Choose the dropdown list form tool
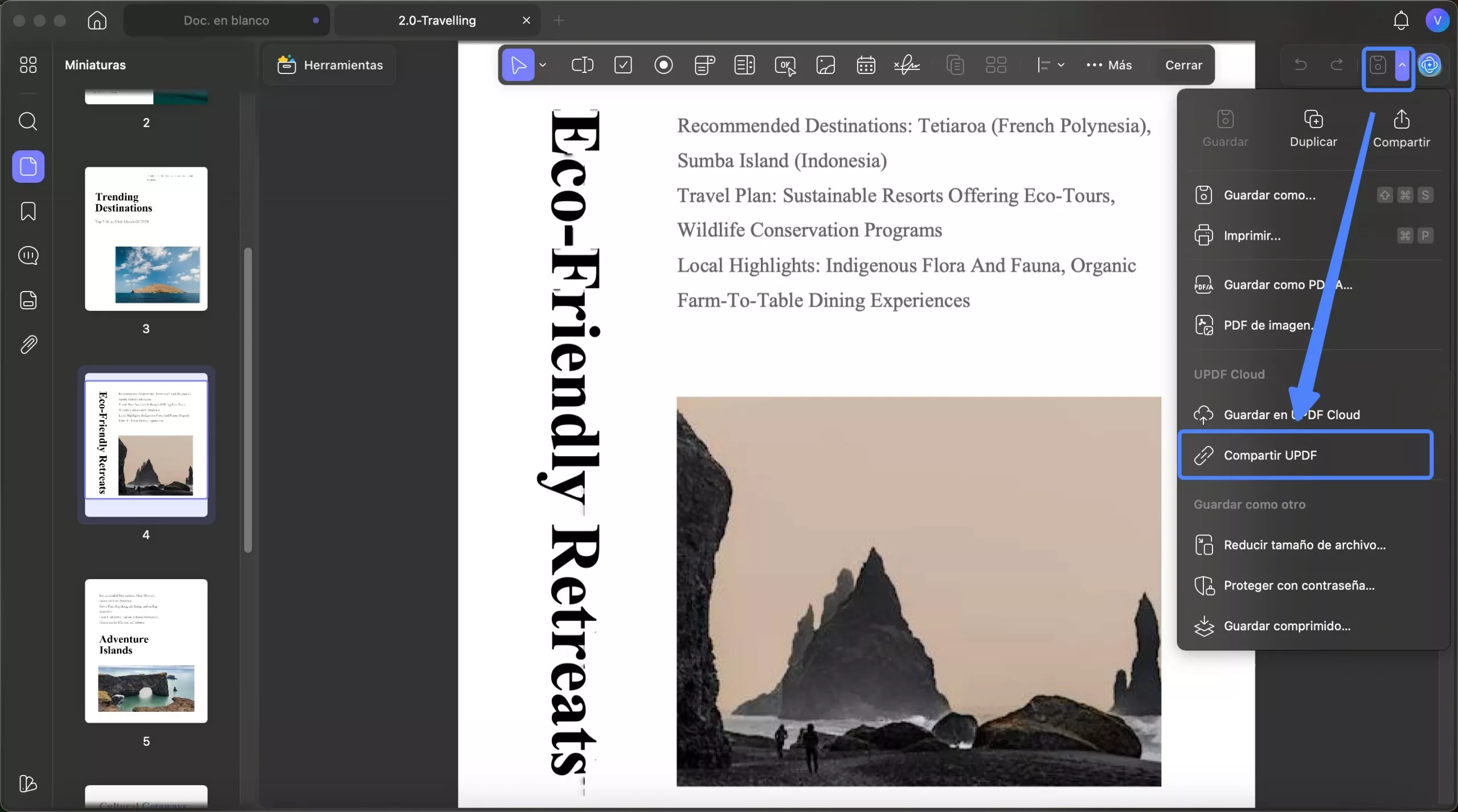 705,65
